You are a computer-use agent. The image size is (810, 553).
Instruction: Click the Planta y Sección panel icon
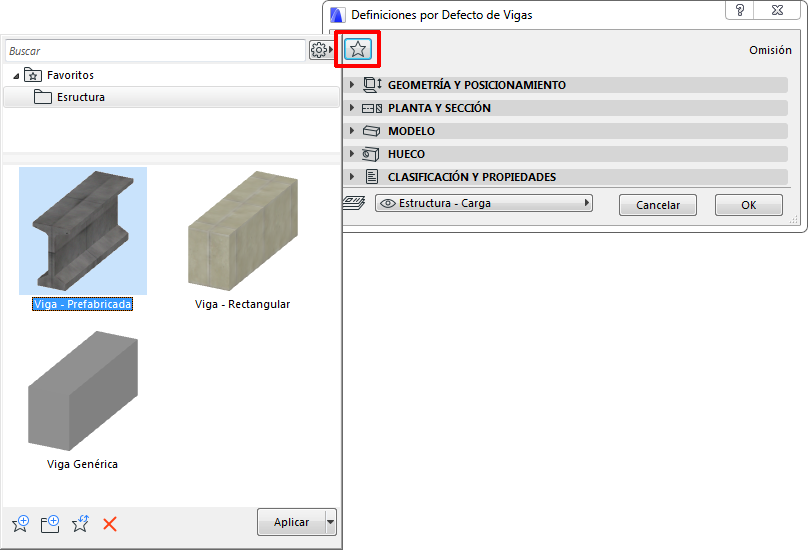click(372, 108)
